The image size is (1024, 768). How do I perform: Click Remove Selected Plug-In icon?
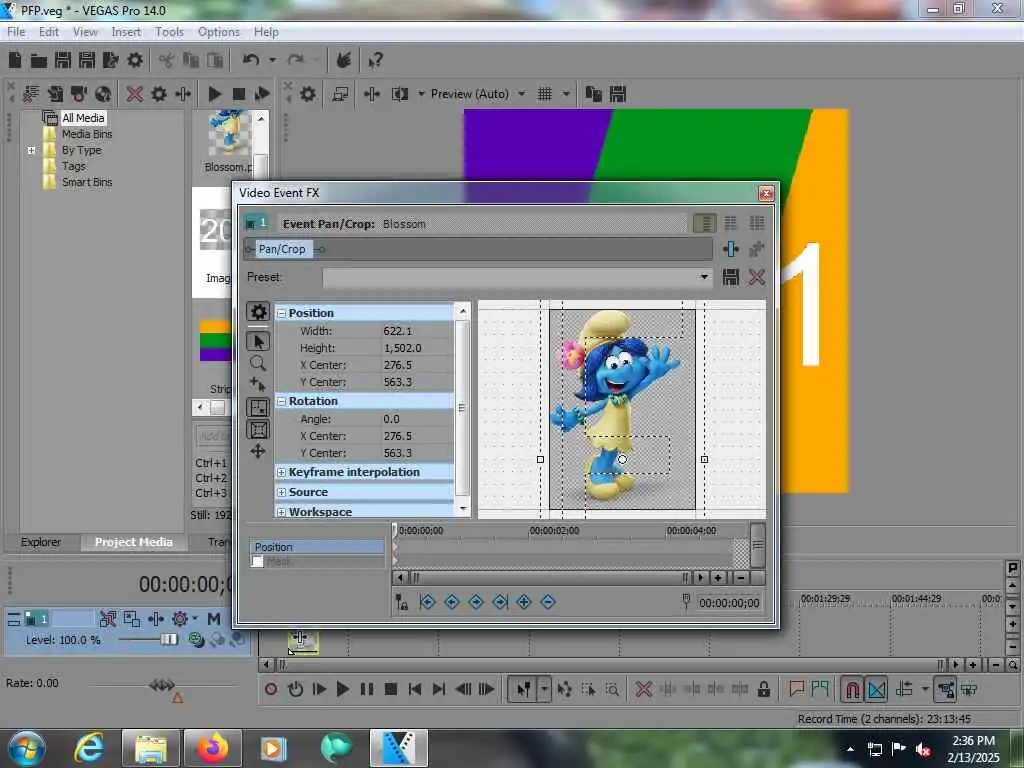757,249
